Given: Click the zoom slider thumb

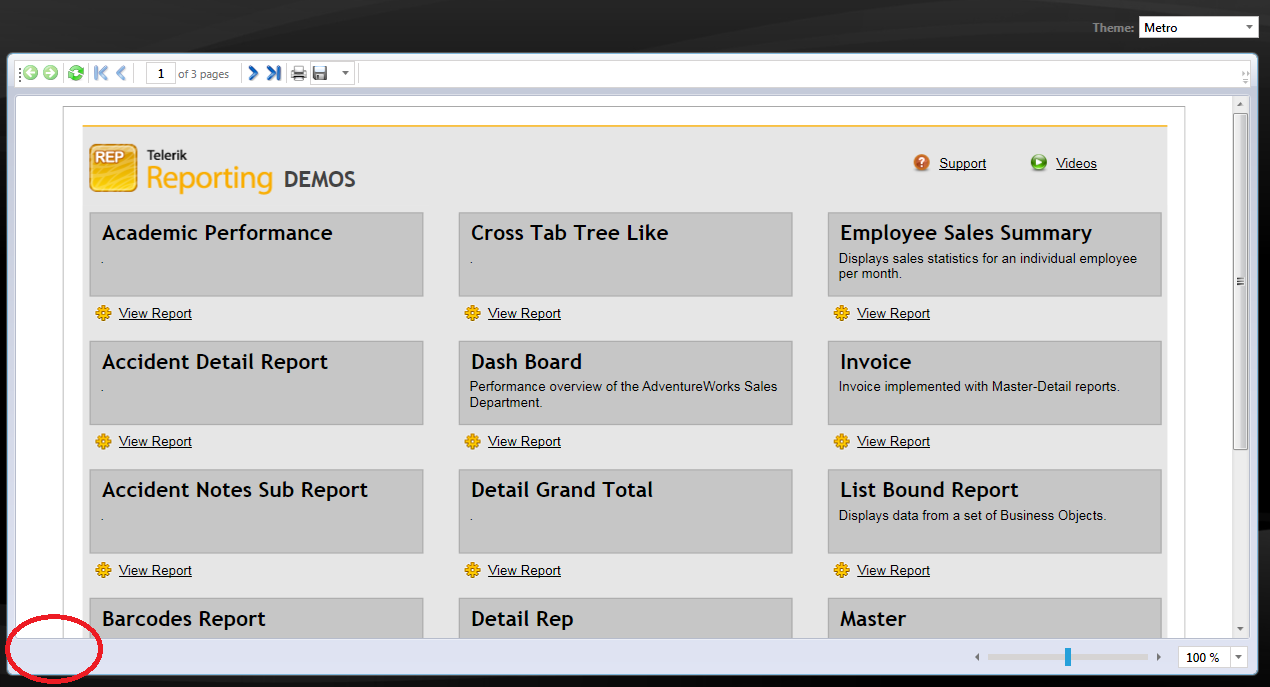Looking at the screenshot, I should click(1068, 657).
